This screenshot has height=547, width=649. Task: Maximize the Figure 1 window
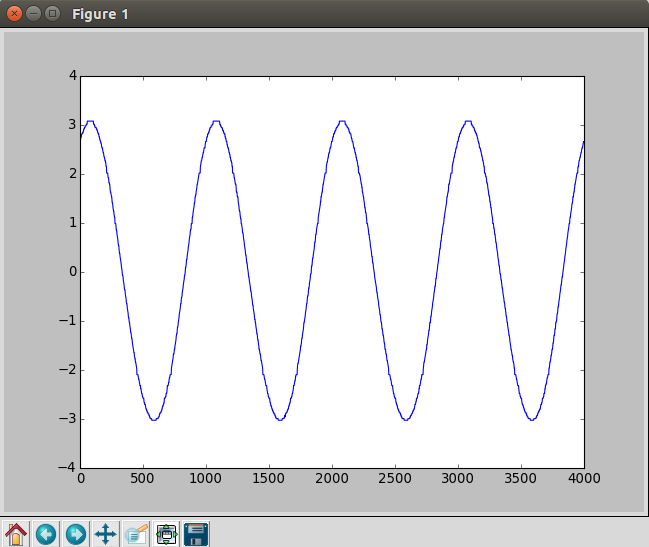click(53, 14)
